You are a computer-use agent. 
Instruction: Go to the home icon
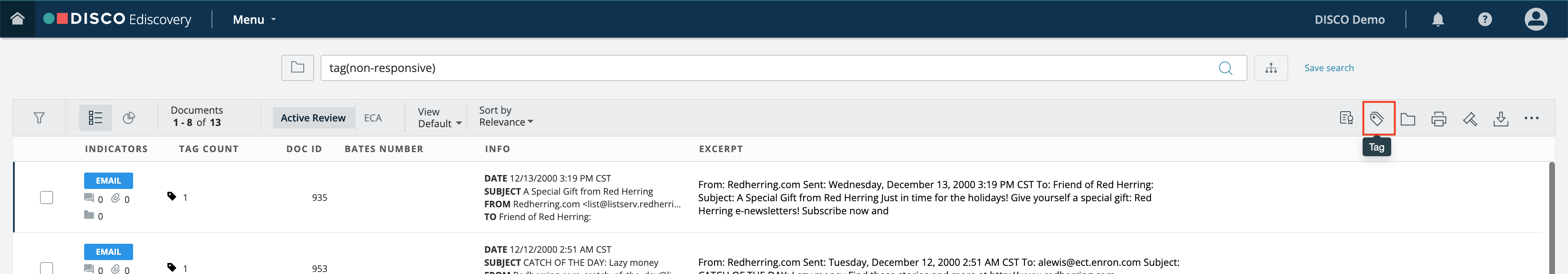pos(18,19)
